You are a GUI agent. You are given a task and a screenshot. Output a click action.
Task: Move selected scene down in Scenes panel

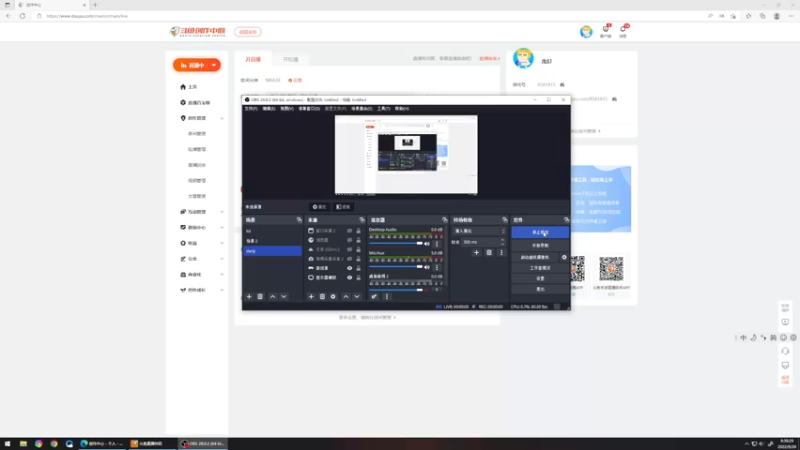[x=284, y=296]
